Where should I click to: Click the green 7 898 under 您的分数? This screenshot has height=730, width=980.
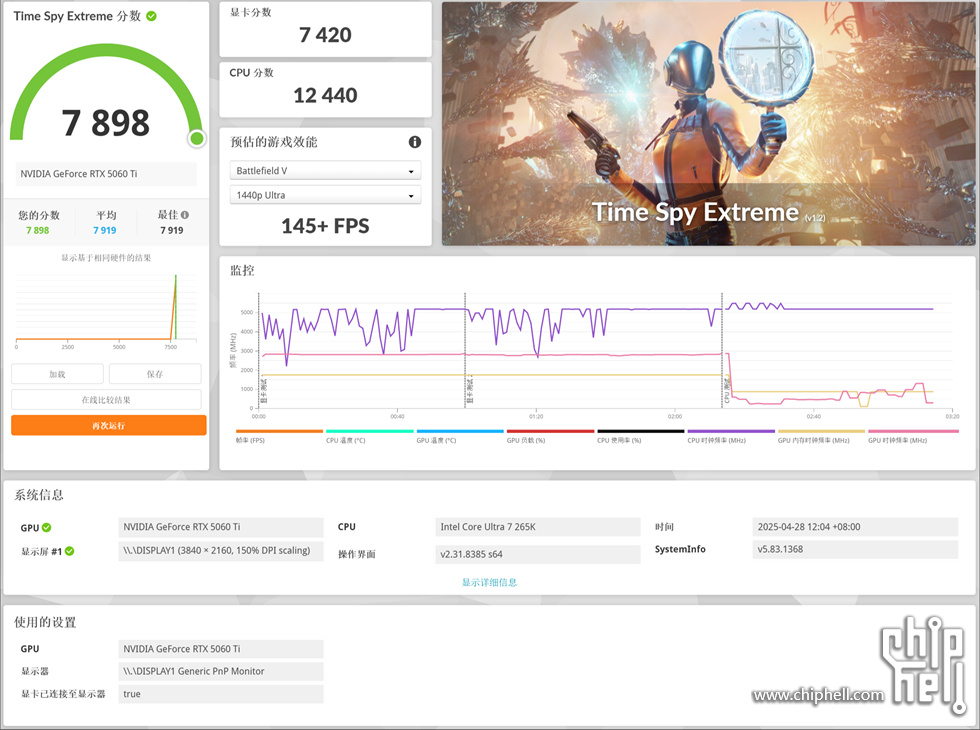click(38, 230)
